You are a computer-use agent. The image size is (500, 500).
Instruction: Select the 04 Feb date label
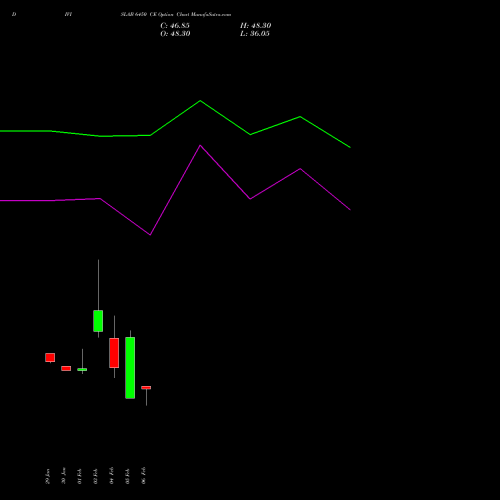[x=112, y=475]
